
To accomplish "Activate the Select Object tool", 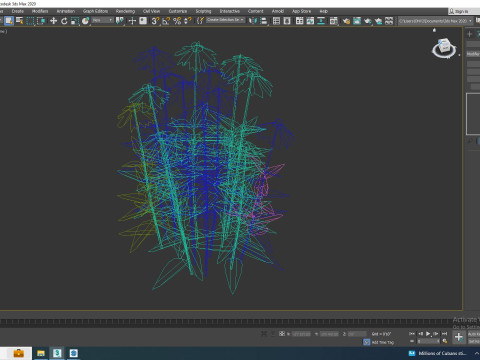I will click(9, 21).
